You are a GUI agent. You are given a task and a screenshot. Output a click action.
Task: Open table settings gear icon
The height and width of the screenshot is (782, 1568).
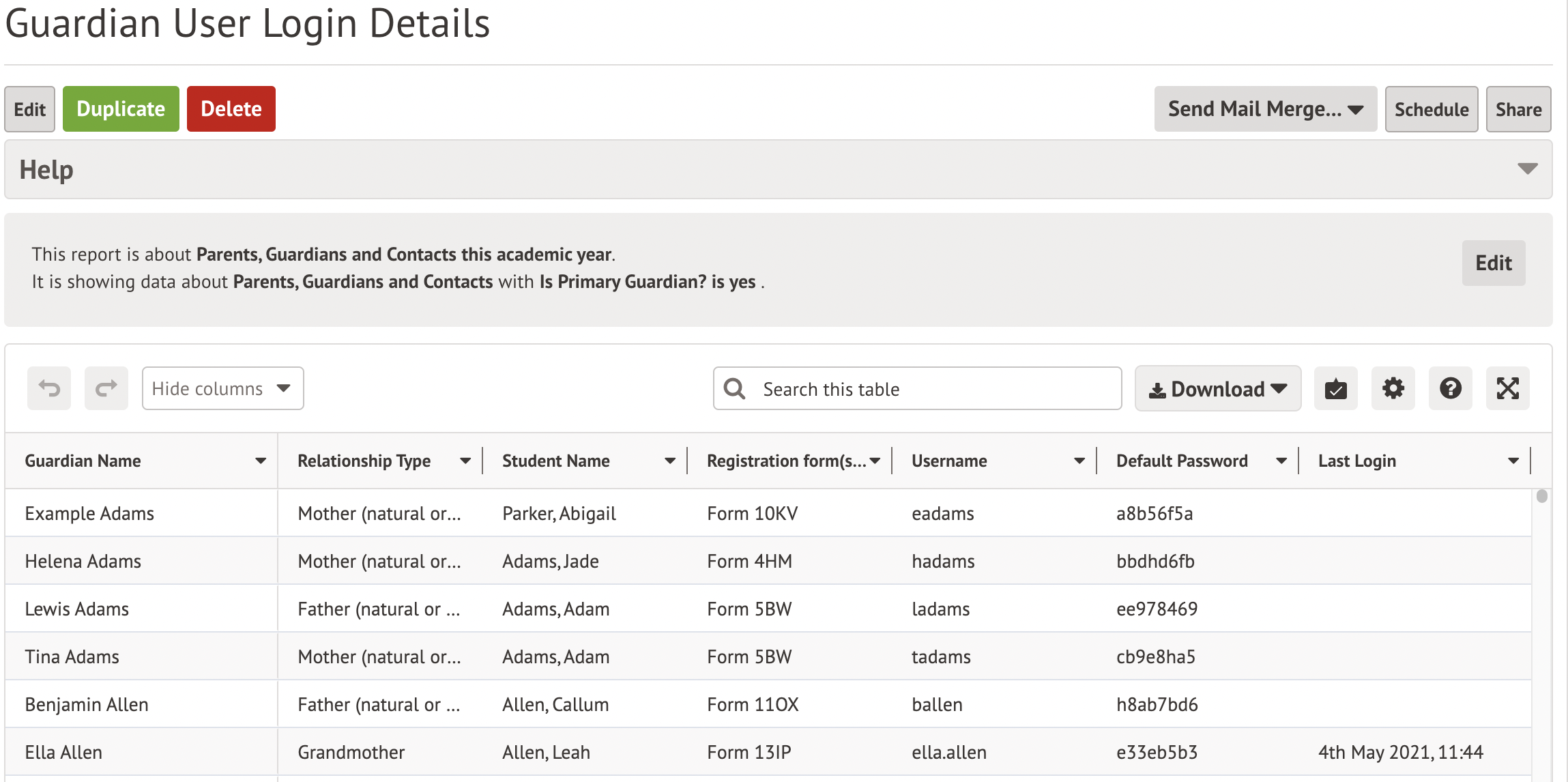[1393, 388]
